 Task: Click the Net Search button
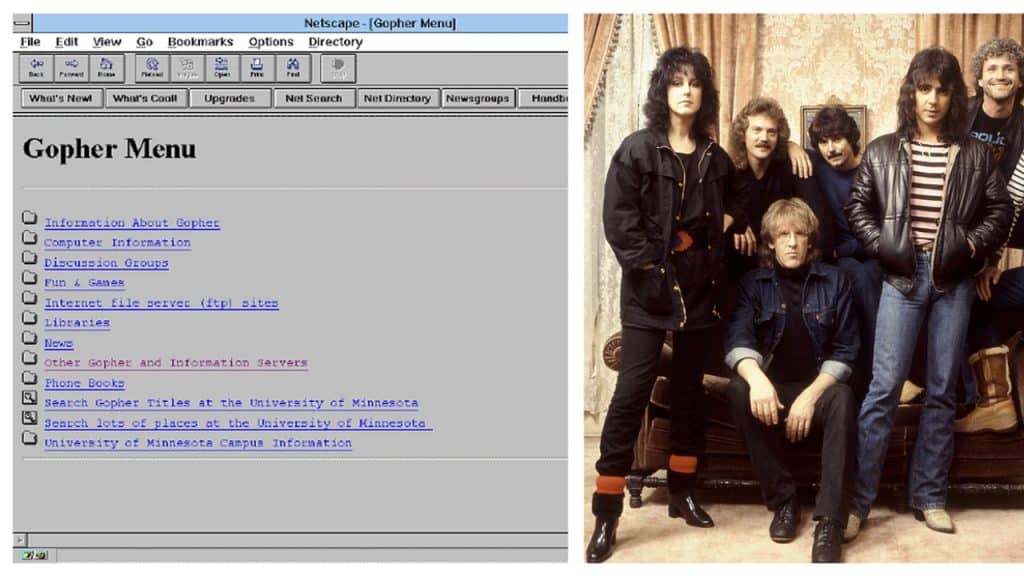tap(313, 99)
